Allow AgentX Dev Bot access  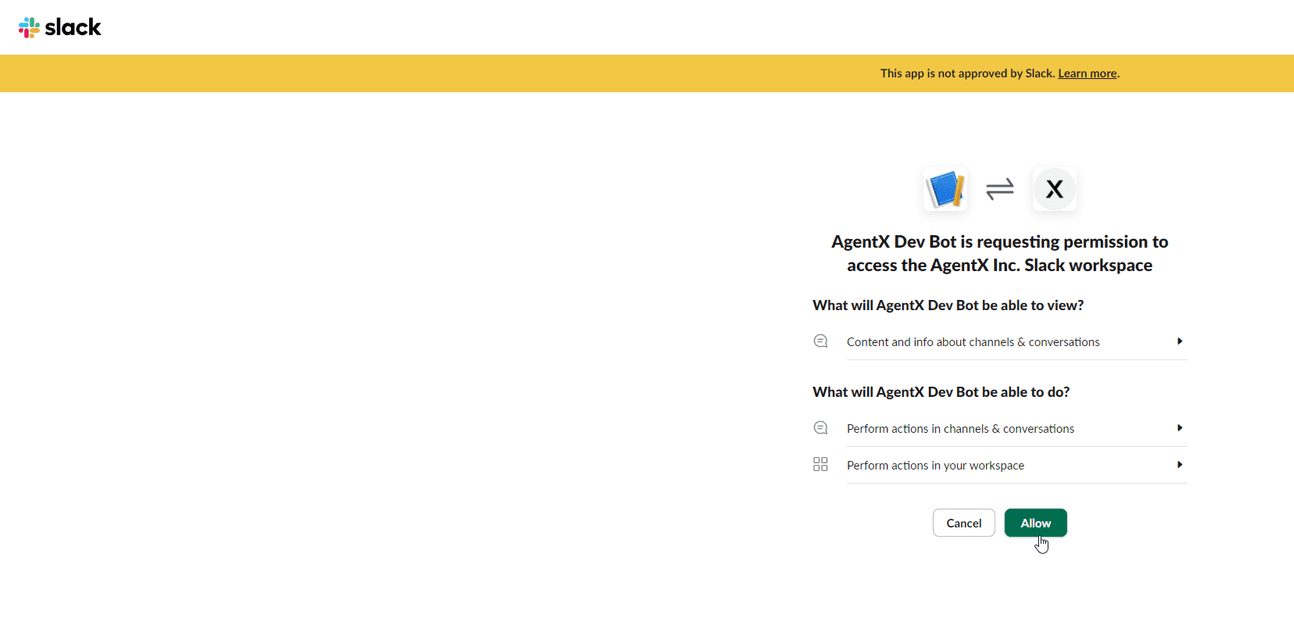click(x=1036, y=523)
